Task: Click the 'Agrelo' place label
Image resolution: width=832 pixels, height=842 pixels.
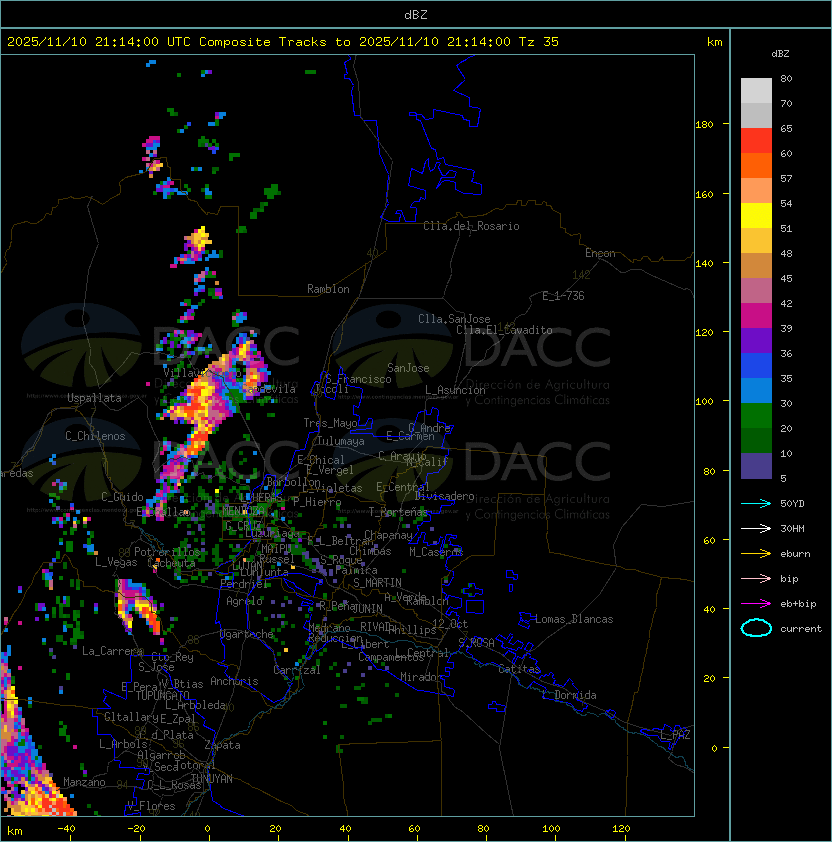Action: 244,601
